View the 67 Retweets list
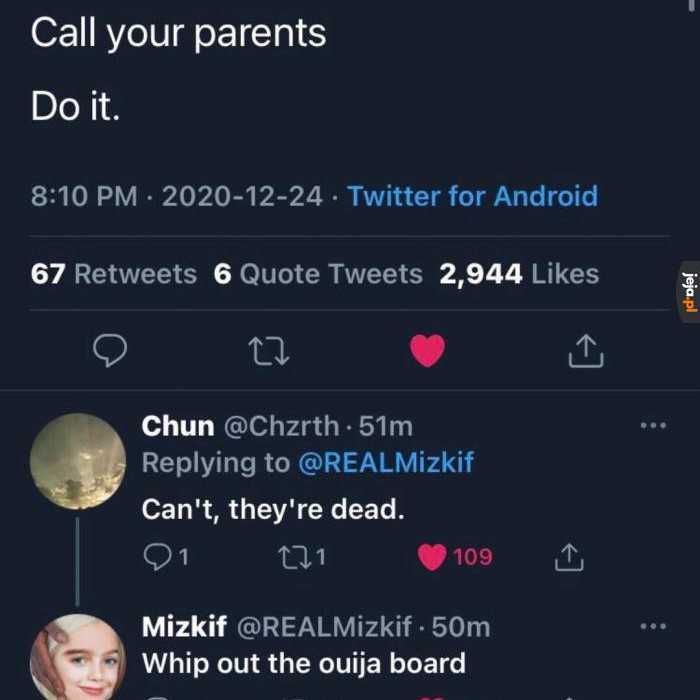The height and width of the screenshot is (700, 700). pyautogui.click(x=114, y=274)
